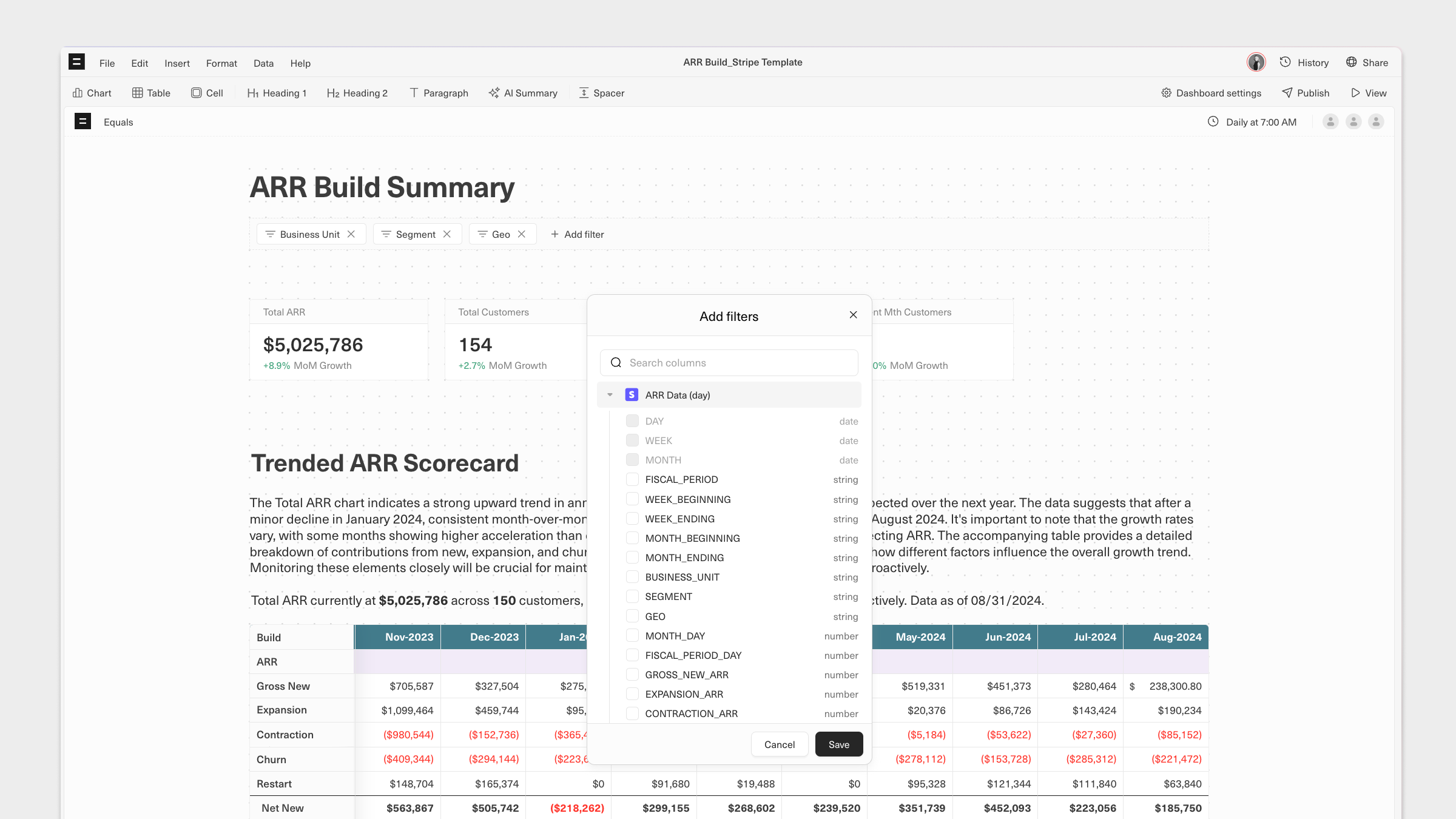Check the FISCAL_PERIOD column checkbox

(x=632, y=479)
